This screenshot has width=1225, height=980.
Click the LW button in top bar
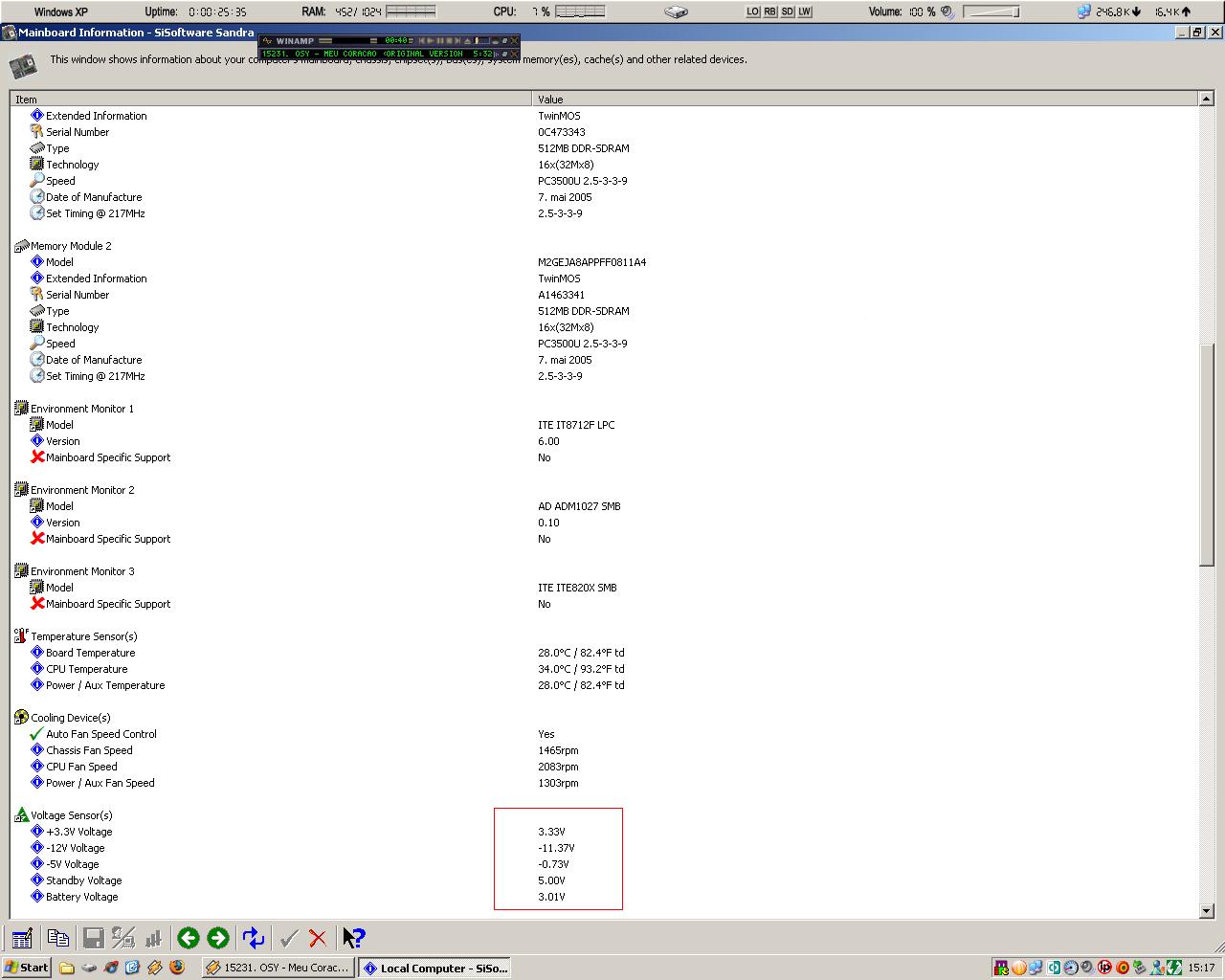805,11
